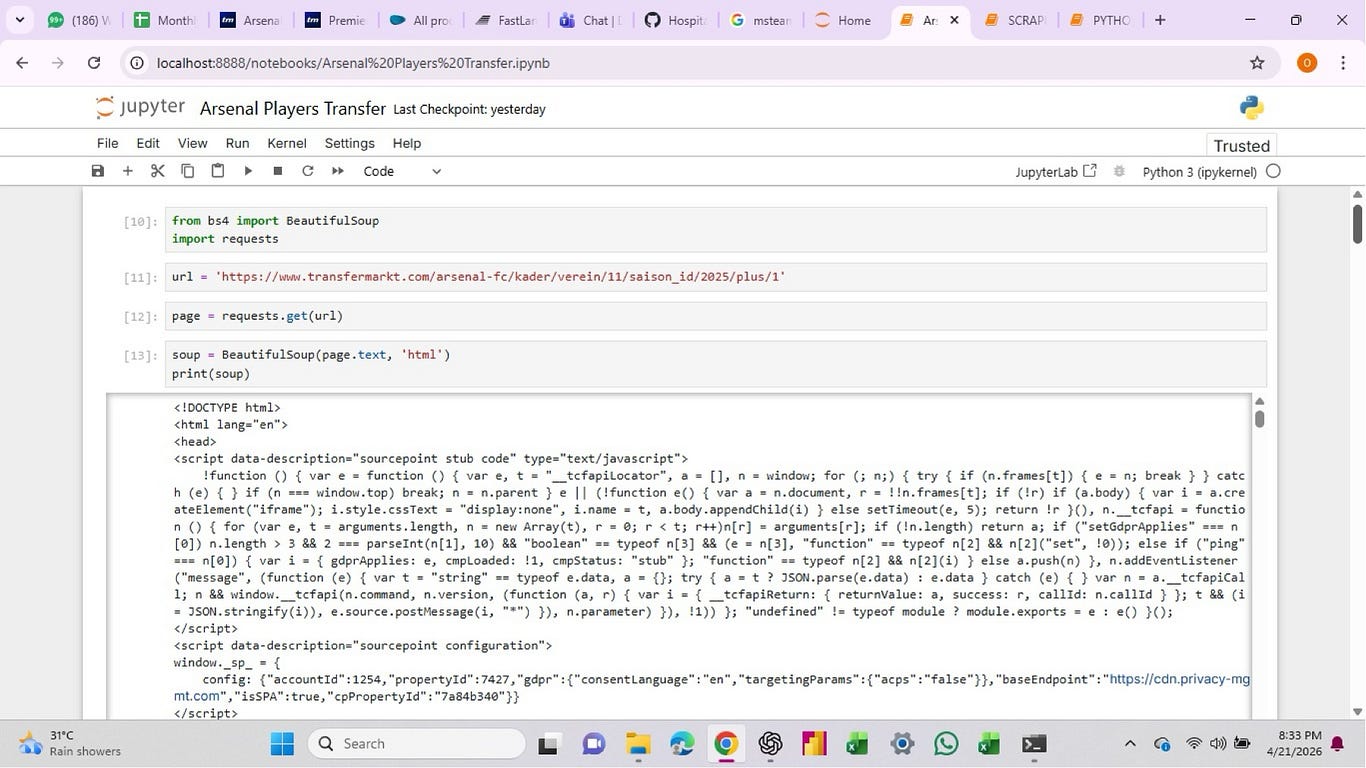The width and height of the screenshot is (1366, 768).
Task: Open the browser tab search dropdown arrow
Action: click(x=21, y=20)
